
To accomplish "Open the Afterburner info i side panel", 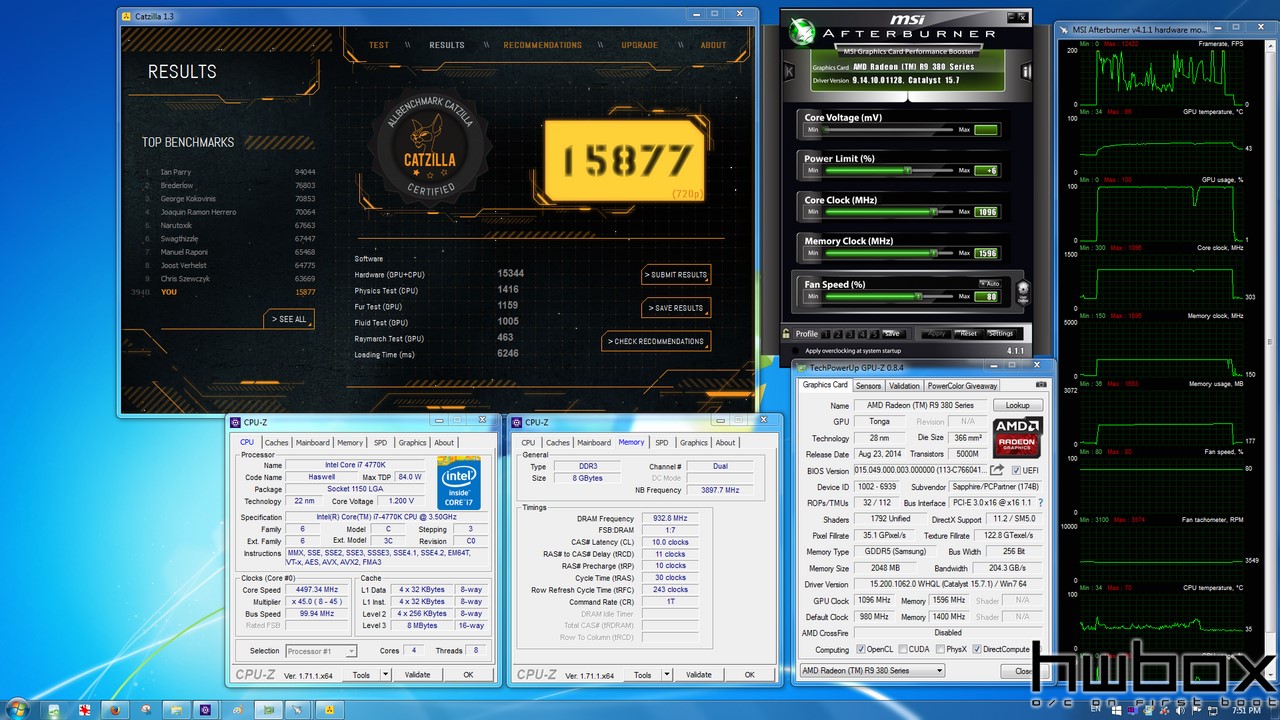I will [x=1025, y=71].
